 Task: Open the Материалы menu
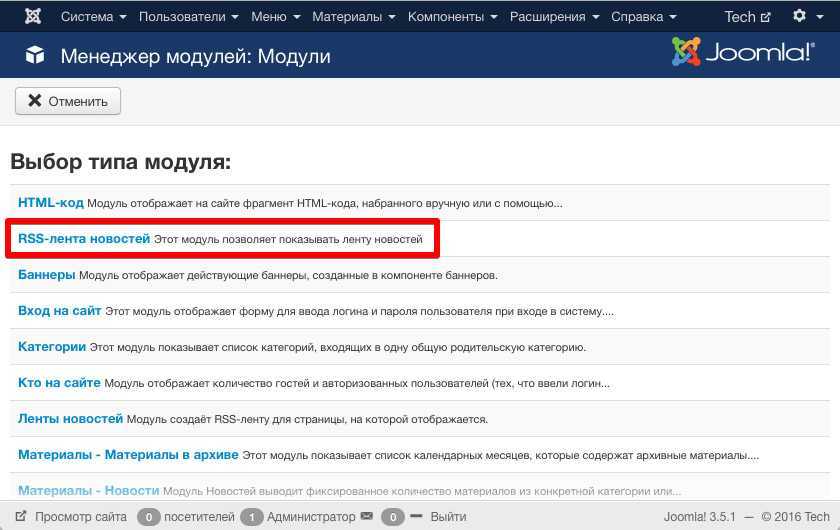point(352,17)
